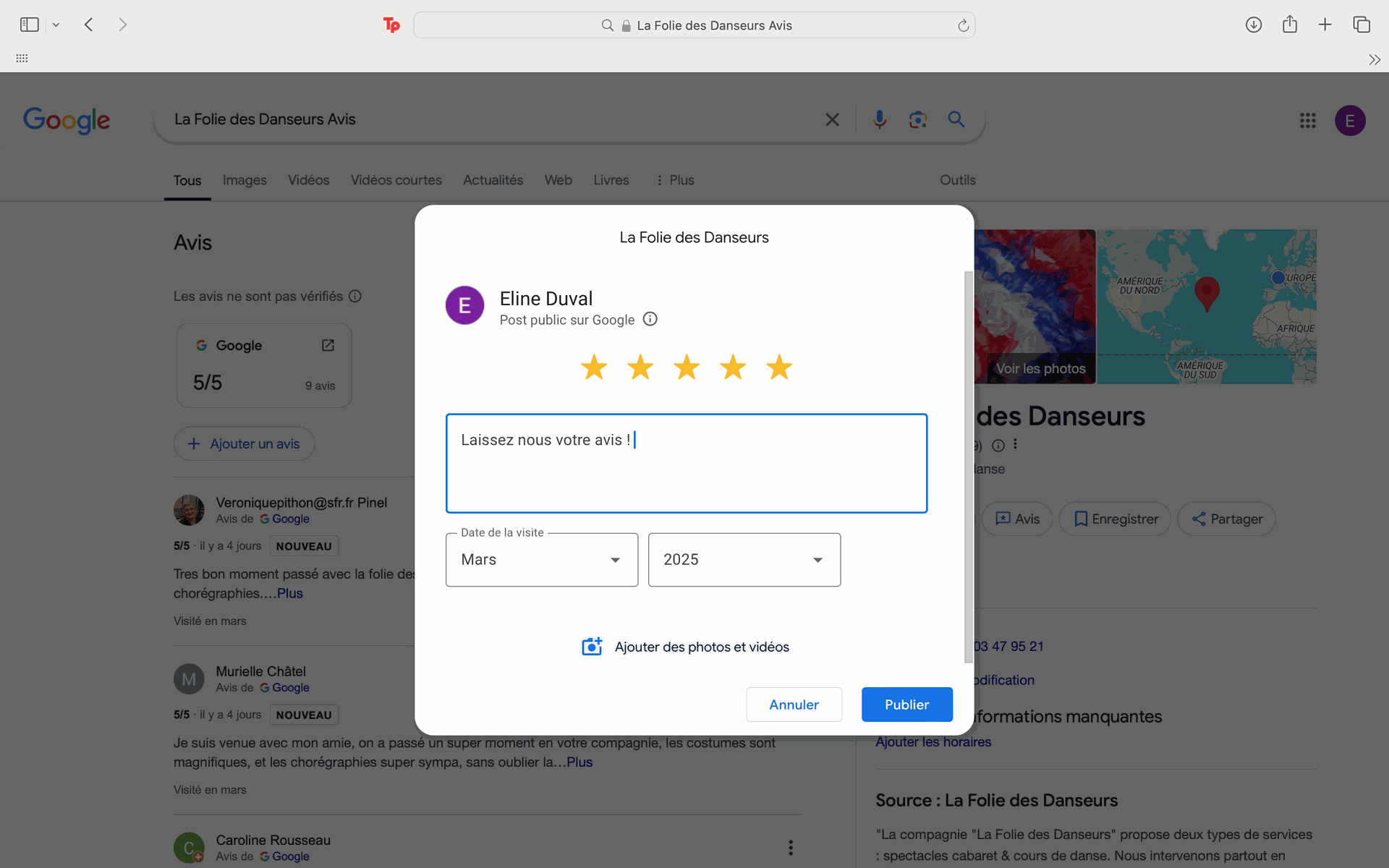Click Safari downloads icon
Screen dimensions: 1389x868
[x=1254, y=25]
